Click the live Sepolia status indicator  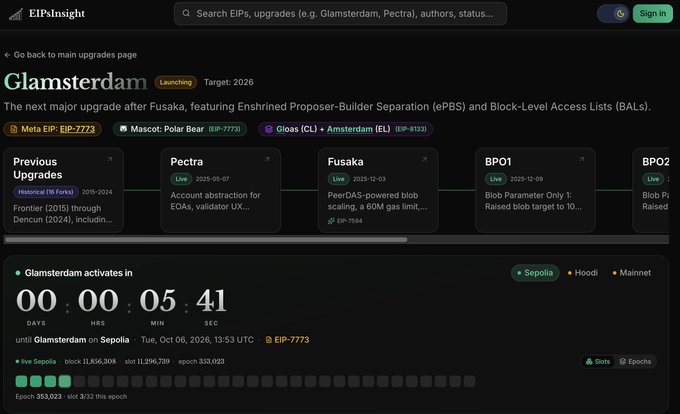tap(36, 362)
